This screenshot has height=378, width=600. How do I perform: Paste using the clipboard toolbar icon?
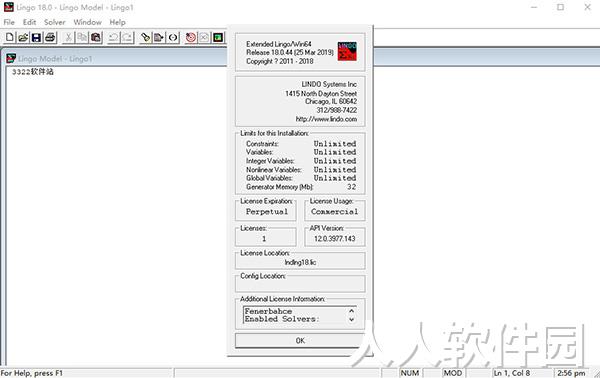point(96,37)
